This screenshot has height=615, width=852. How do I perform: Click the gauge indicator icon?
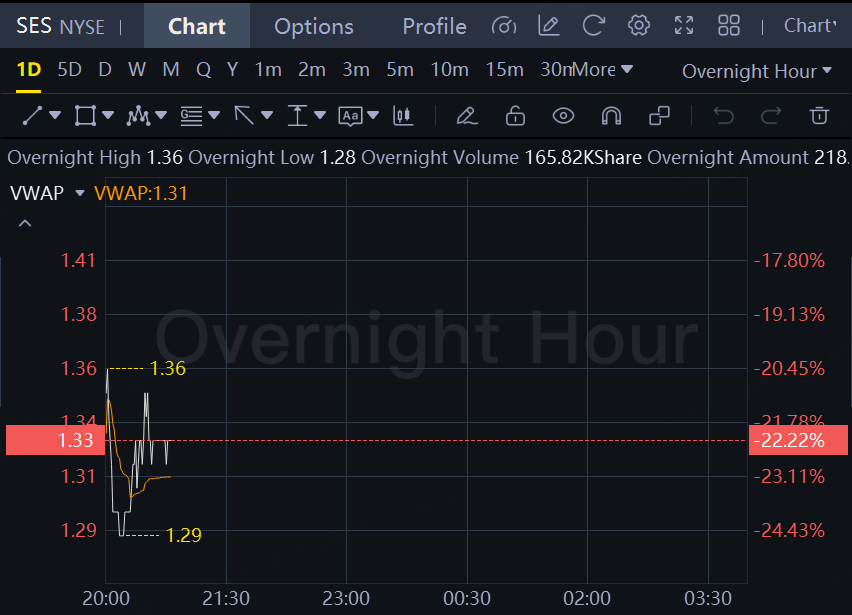pos(504,26)
